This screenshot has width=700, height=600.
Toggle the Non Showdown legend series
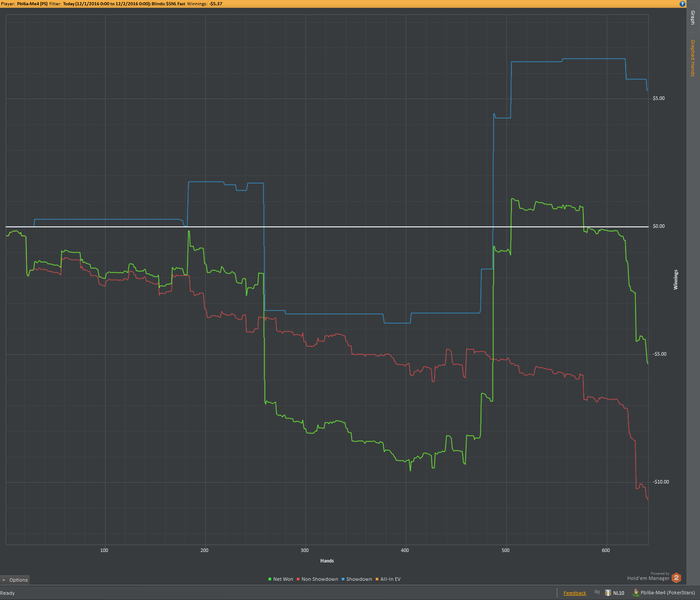[x=317, y=579]
